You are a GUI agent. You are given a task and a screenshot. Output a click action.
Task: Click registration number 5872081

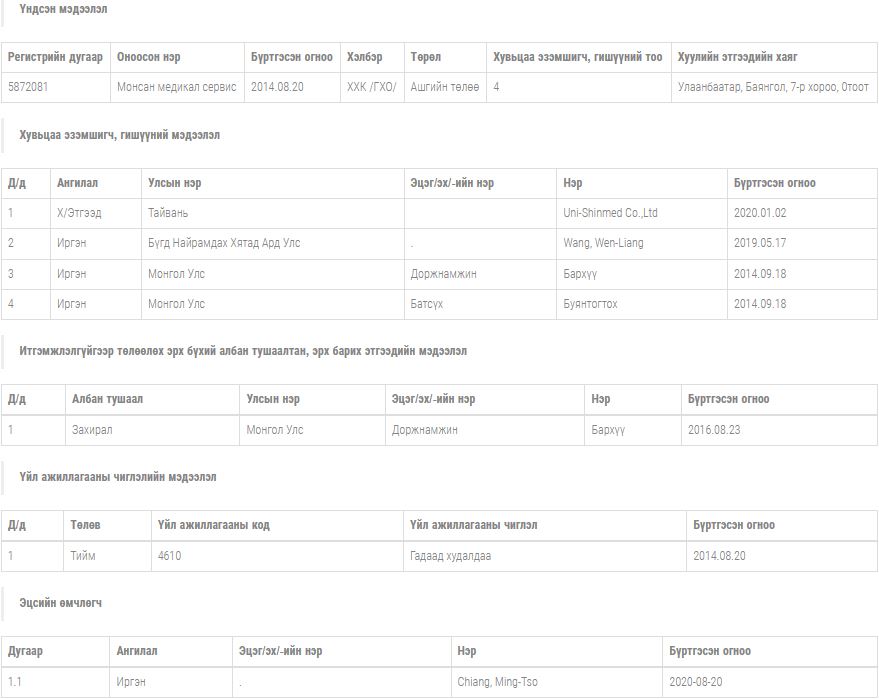click(x=28, y=87)
